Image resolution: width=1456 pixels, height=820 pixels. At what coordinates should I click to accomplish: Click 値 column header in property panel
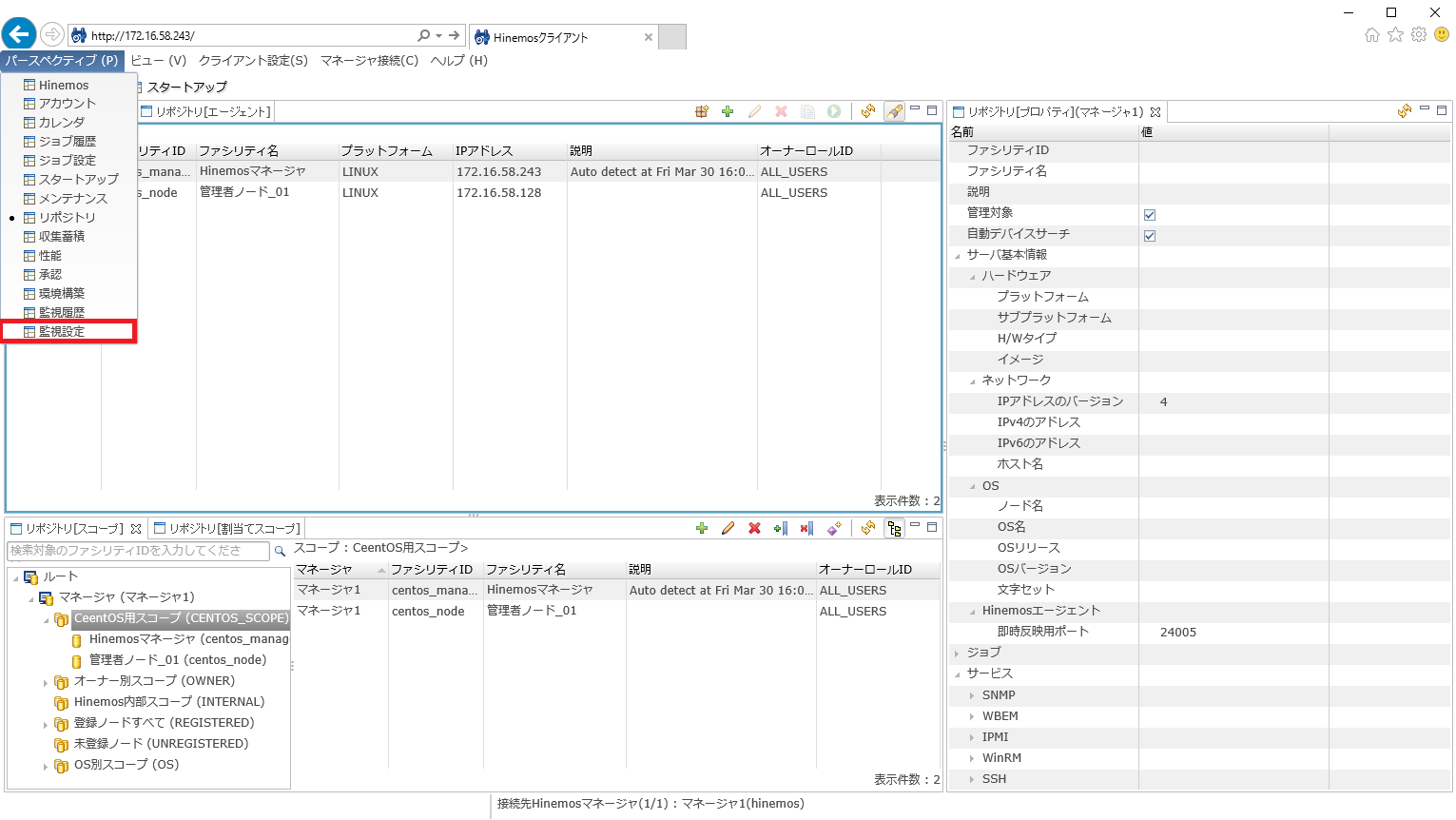pyautogui.click(x=1233, y=132)
